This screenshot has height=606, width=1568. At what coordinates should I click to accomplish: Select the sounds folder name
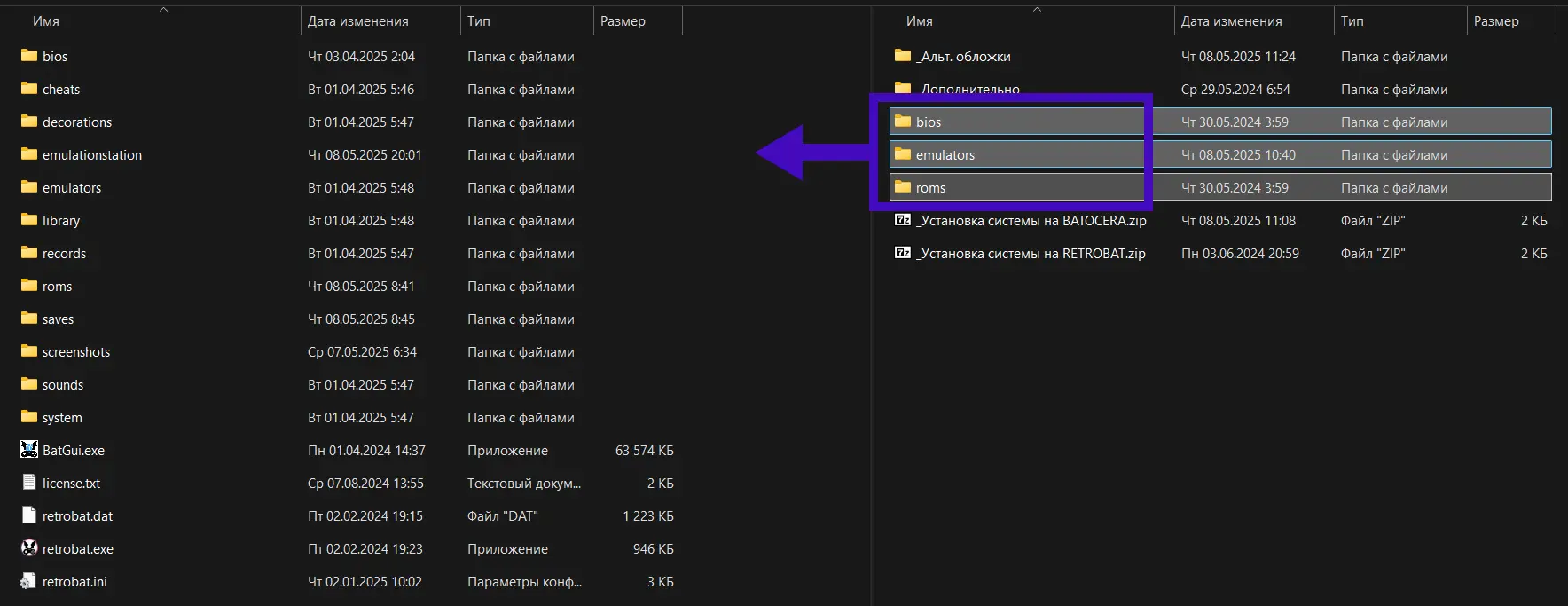[63, 384]
